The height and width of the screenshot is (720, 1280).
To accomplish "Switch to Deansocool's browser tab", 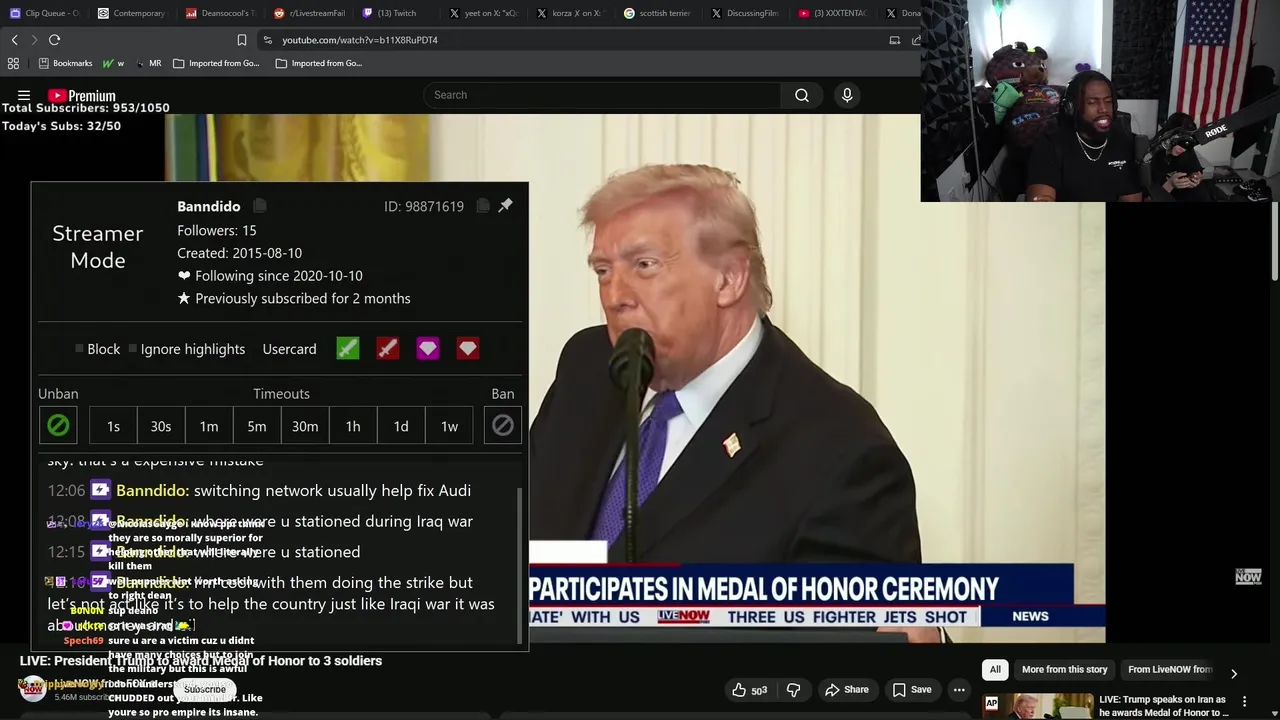I will [220, 13].
